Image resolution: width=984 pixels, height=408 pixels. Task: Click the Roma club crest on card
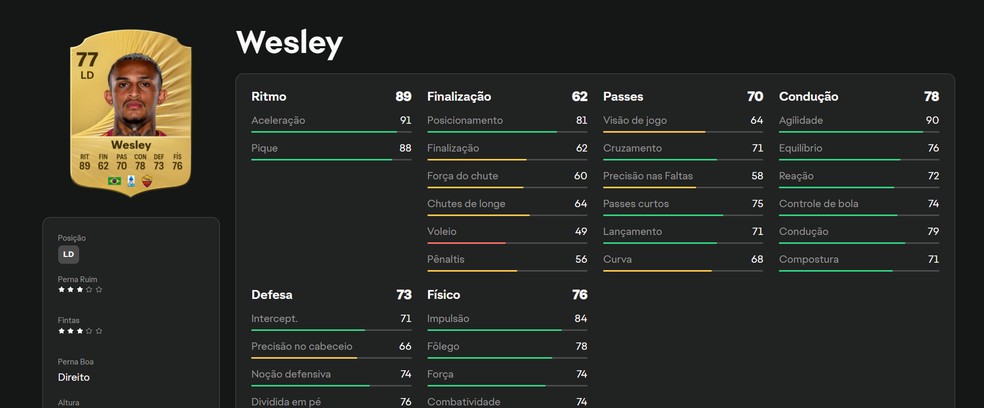pos(147,181)
